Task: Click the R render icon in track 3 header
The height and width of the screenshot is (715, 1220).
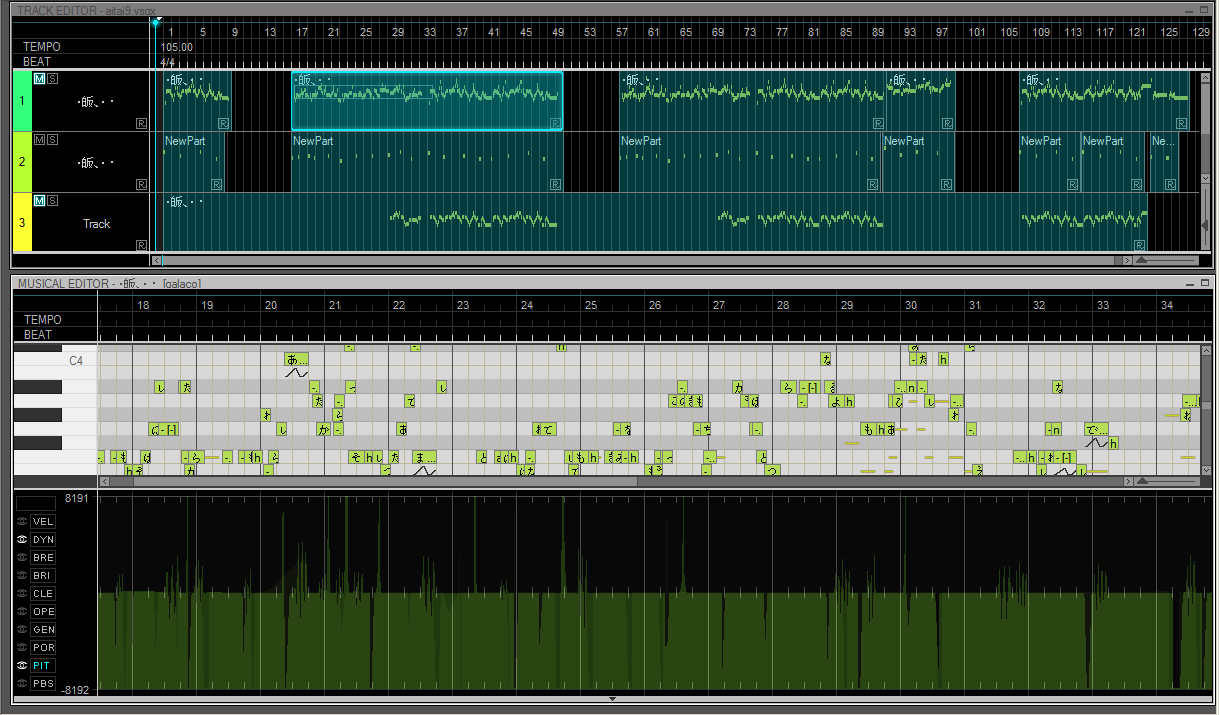Action: coord(141,245)
